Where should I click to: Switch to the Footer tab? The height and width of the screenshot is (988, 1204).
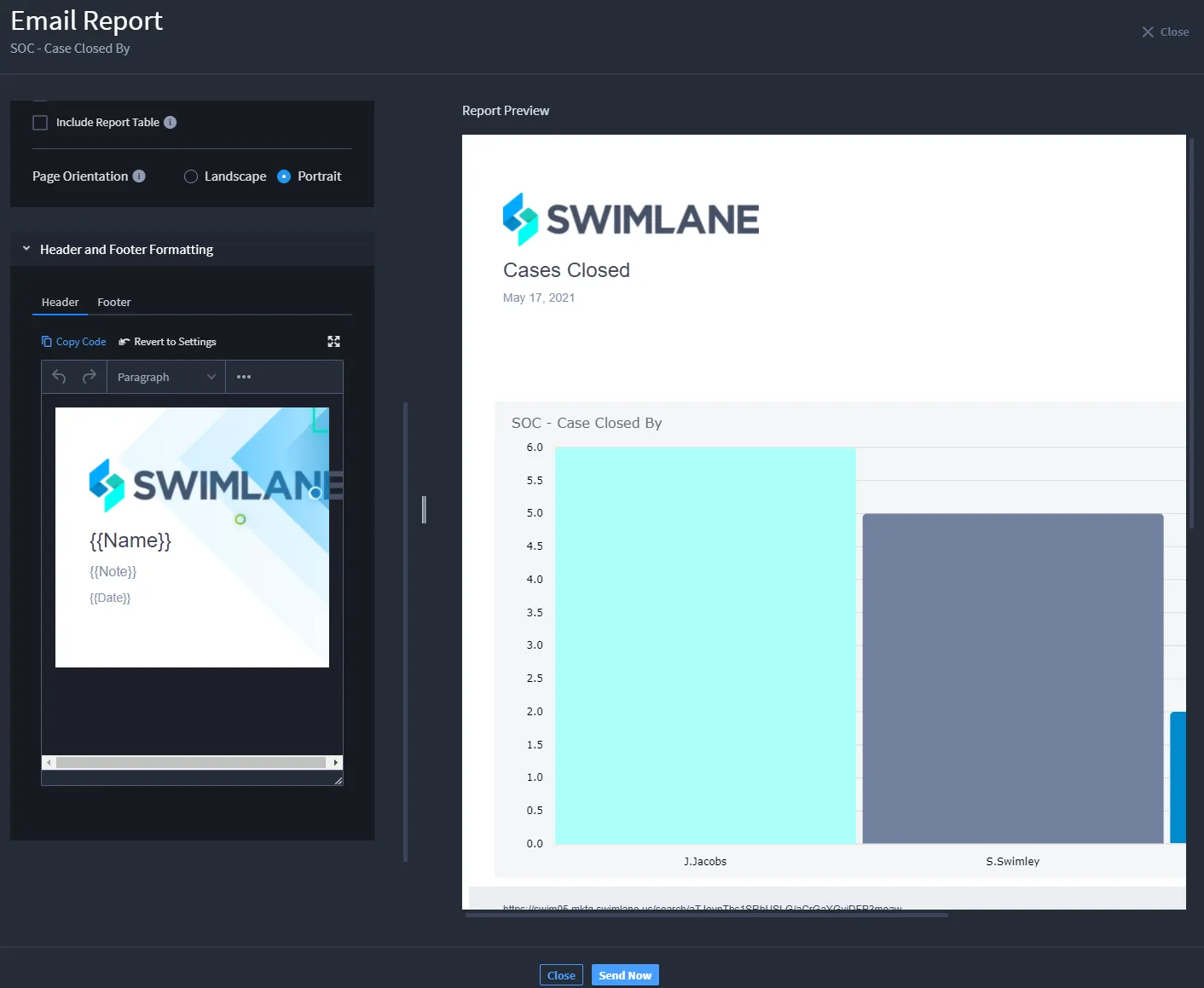(114, 303)
